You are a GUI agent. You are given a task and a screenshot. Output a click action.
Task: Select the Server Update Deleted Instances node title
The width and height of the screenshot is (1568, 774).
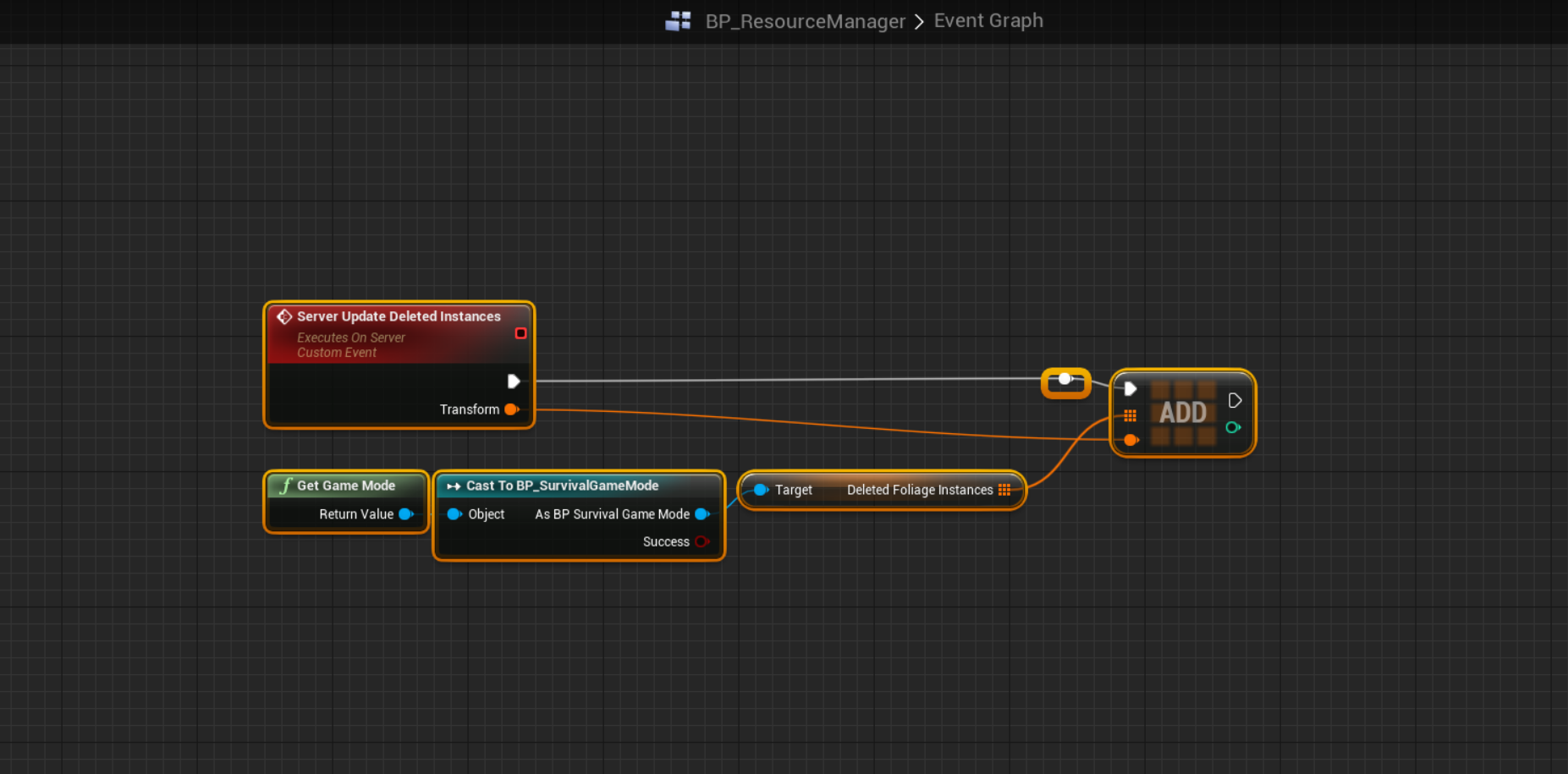pyautogui.click(x=399, y=316)
